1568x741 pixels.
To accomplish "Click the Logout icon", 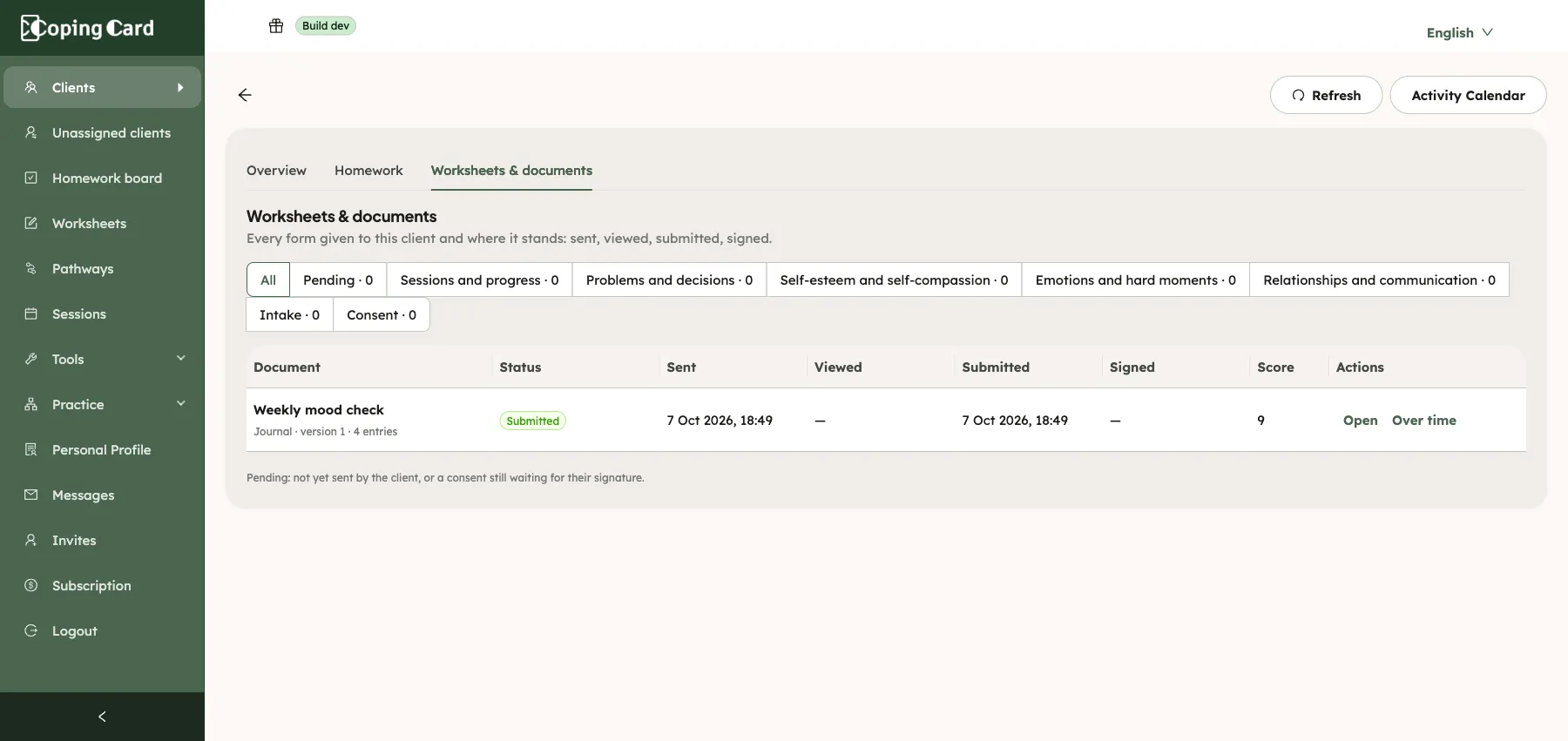I will pyautogui.click(x=31, y=630).
